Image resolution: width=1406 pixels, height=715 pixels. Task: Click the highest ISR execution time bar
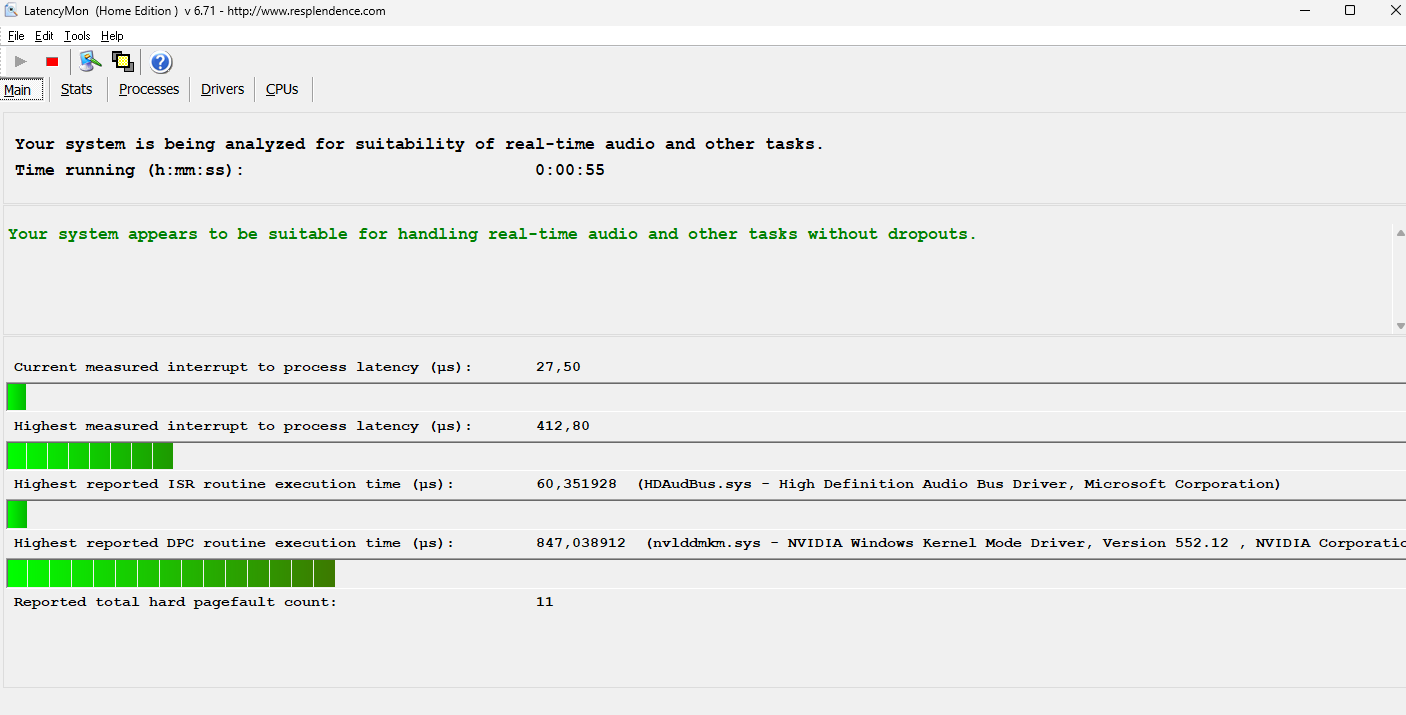tap(17, 515)
